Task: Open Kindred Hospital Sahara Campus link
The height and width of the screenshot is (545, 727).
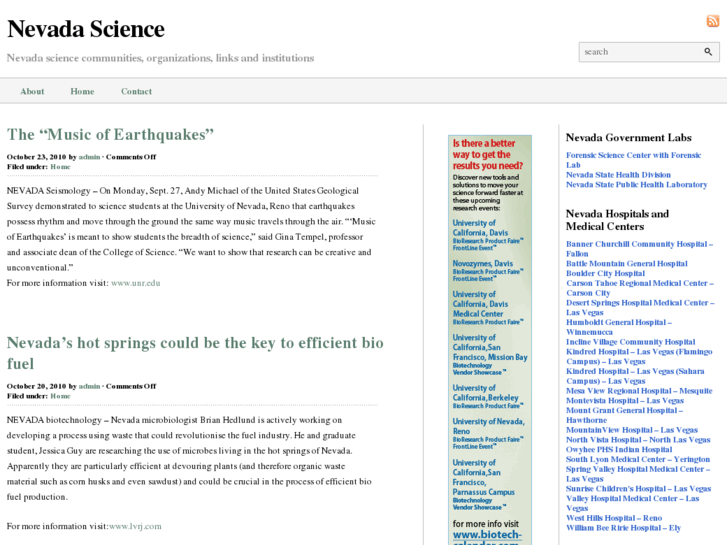Action: tap(635, 376)
